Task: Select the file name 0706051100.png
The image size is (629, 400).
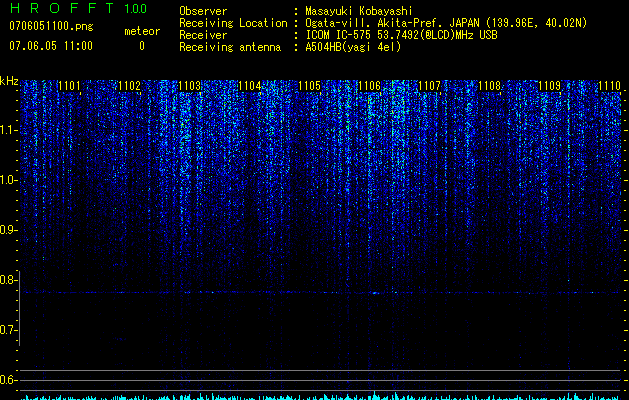Action: pos(51,26)
